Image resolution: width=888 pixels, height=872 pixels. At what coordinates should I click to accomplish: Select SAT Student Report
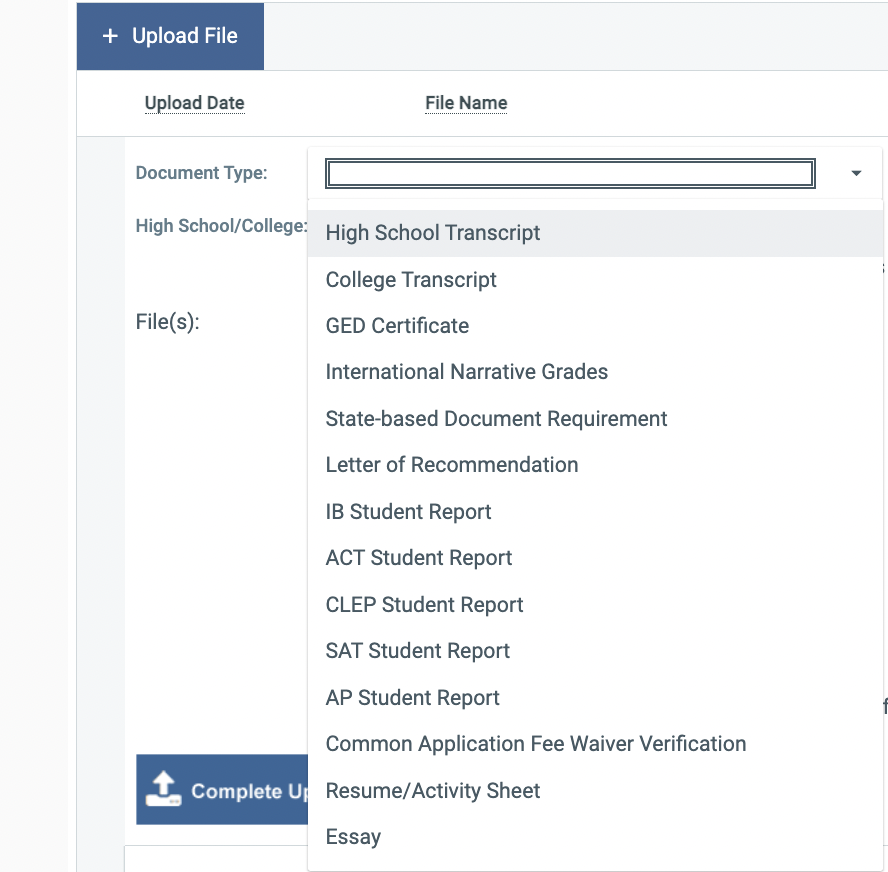coord(418,651)
